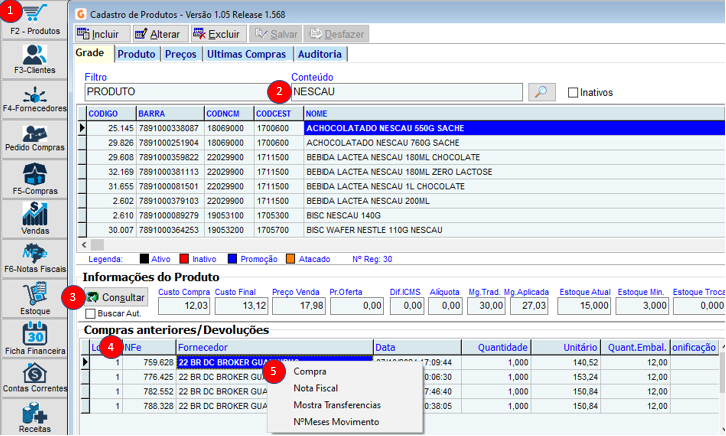Click the Estoque Min. field 3,000
The width and height of the screenshot is (726, 436).
coord(642,306)
